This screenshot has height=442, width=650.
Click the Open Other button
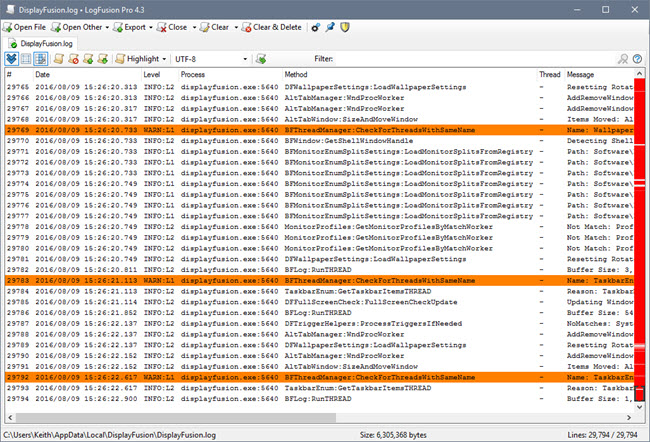tap(77, 27)
